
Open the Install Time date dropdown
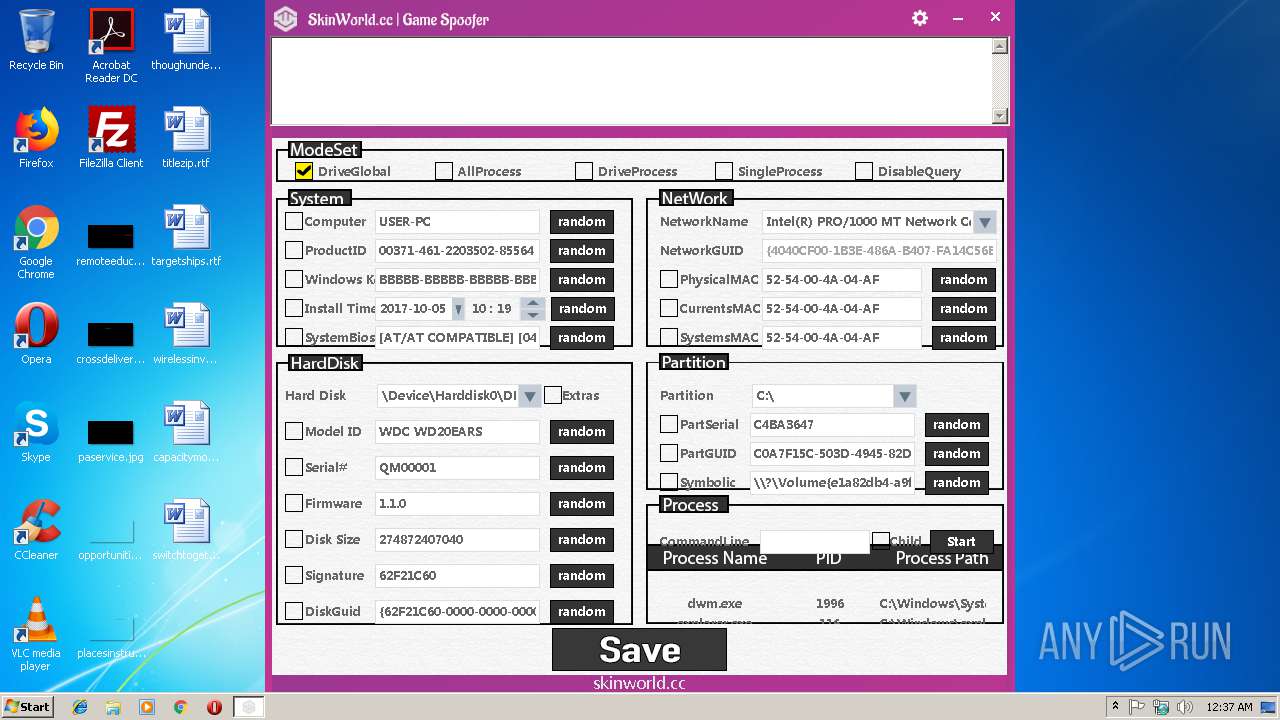458,309
